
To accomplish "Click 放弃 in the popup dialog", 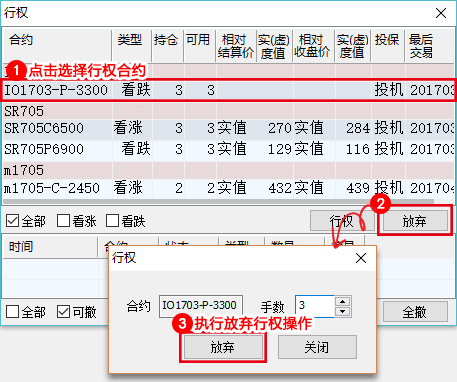I will 222,347.
